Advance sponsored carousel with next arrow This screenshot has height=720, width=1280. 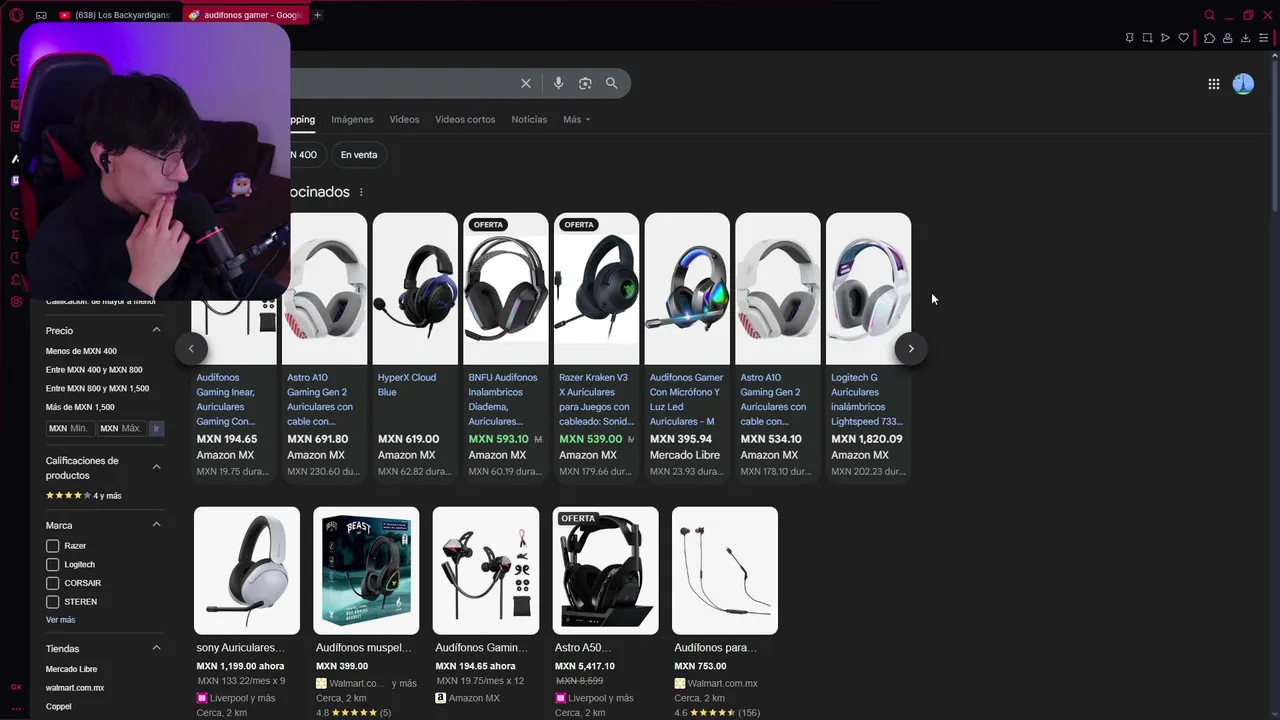pyautogui.click(x=910, y=349)
